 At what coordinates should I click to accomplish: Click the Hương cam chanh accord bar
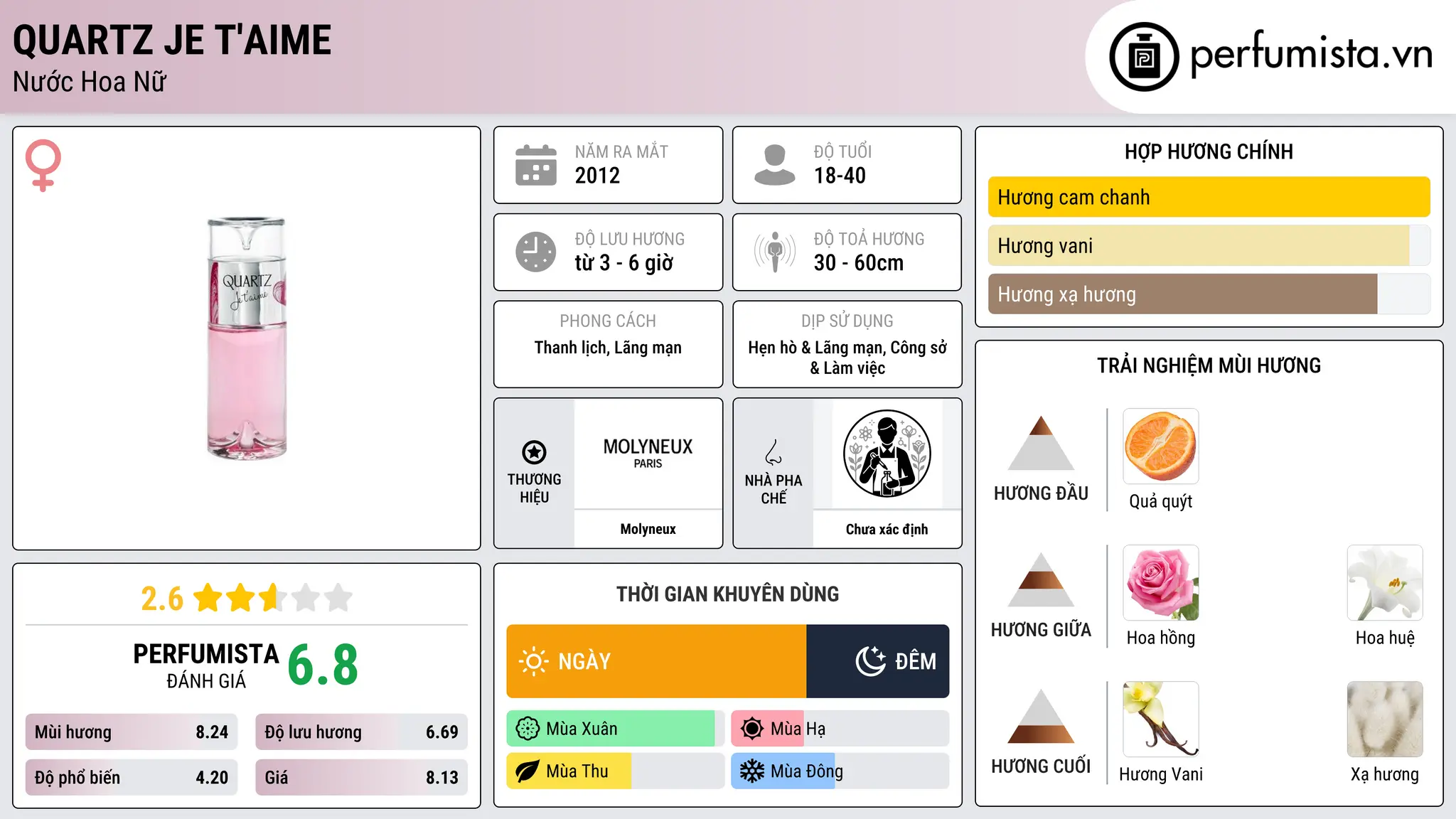[x=1209, y=197]
